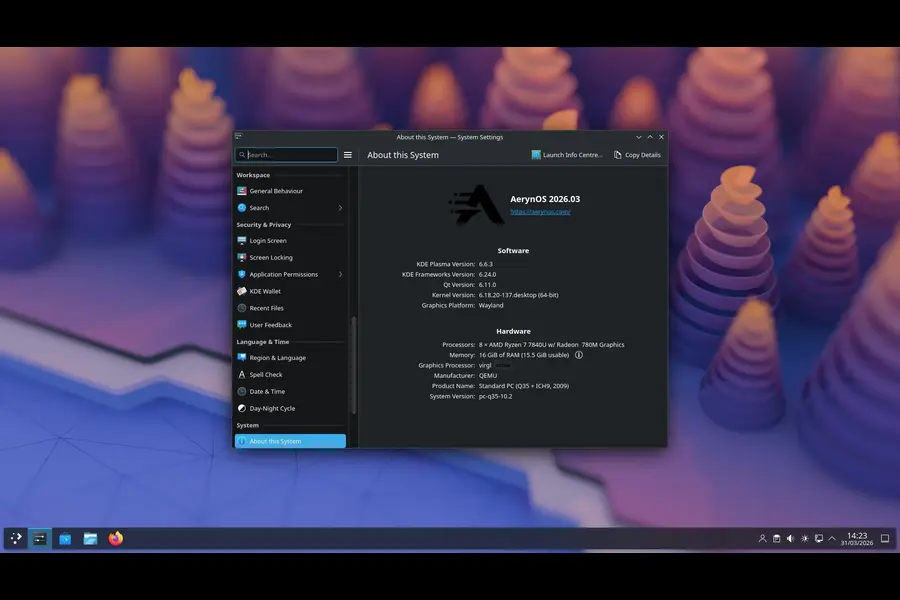The image size is (900, 600).
Task: Expand hidden icons with the tray chevron
Action: [831, 538]
